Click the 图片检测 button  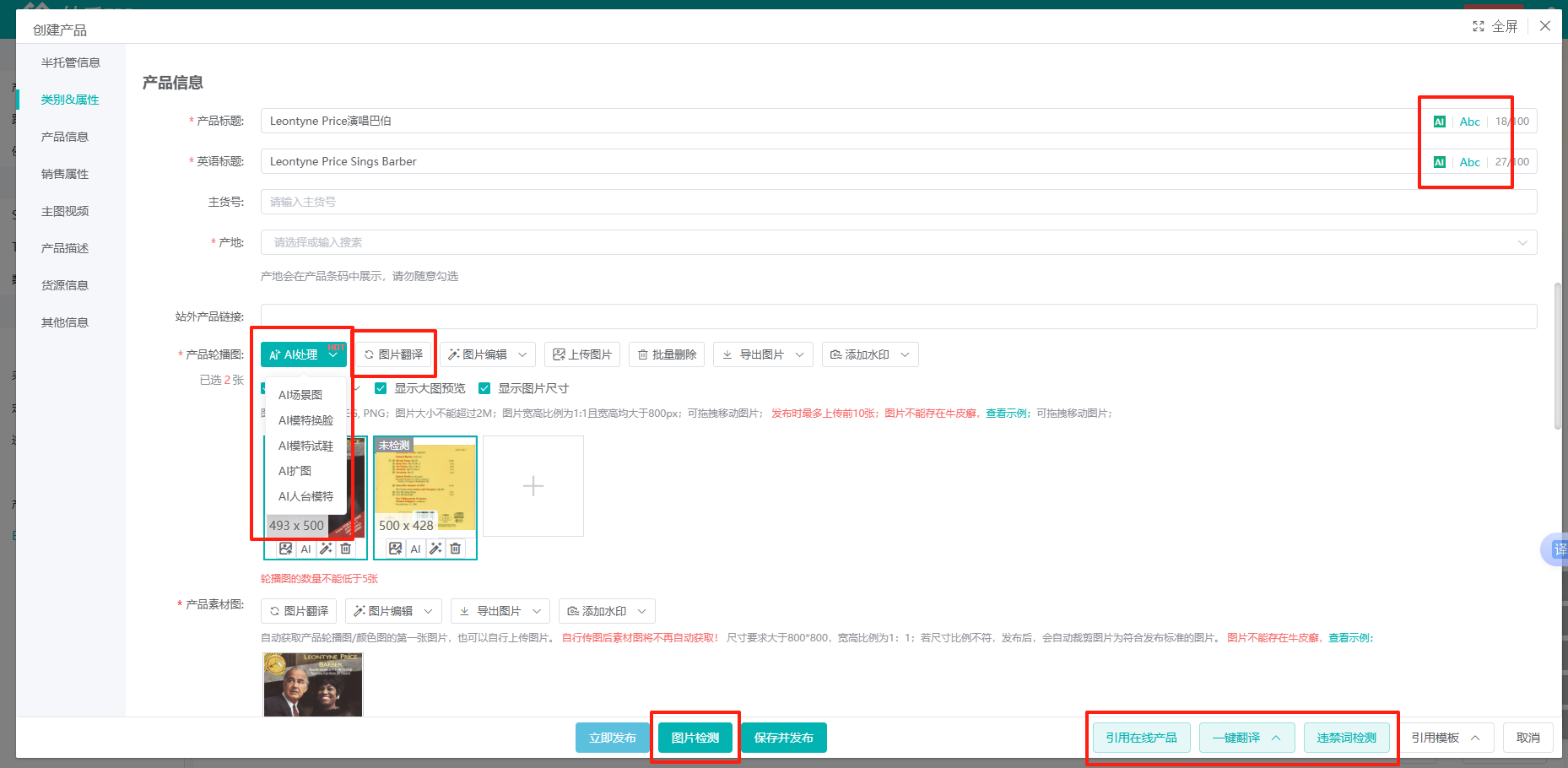point(695,738)
